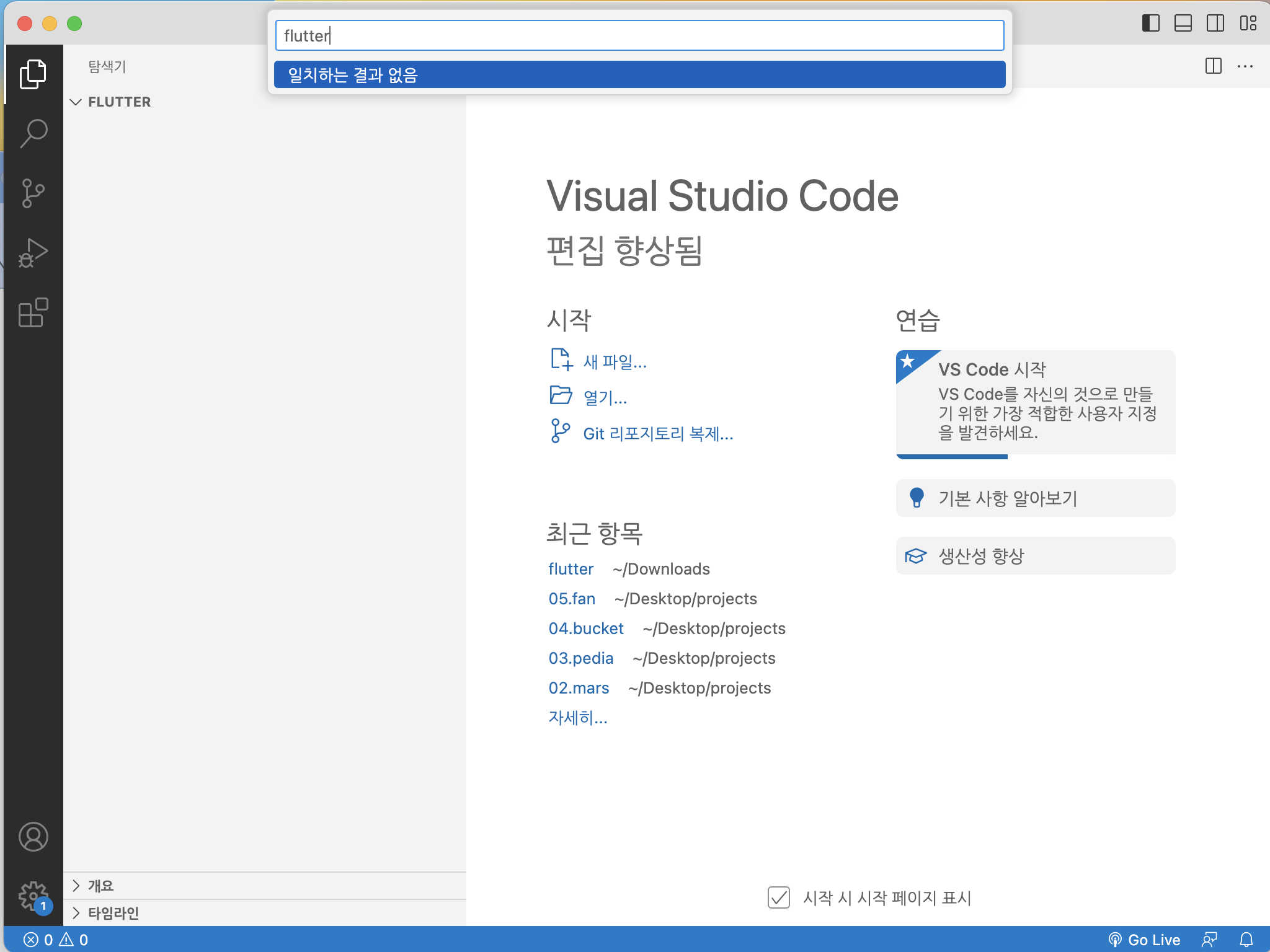
Task: Open notifications bell in status bar
Action: coord(1246,940)
